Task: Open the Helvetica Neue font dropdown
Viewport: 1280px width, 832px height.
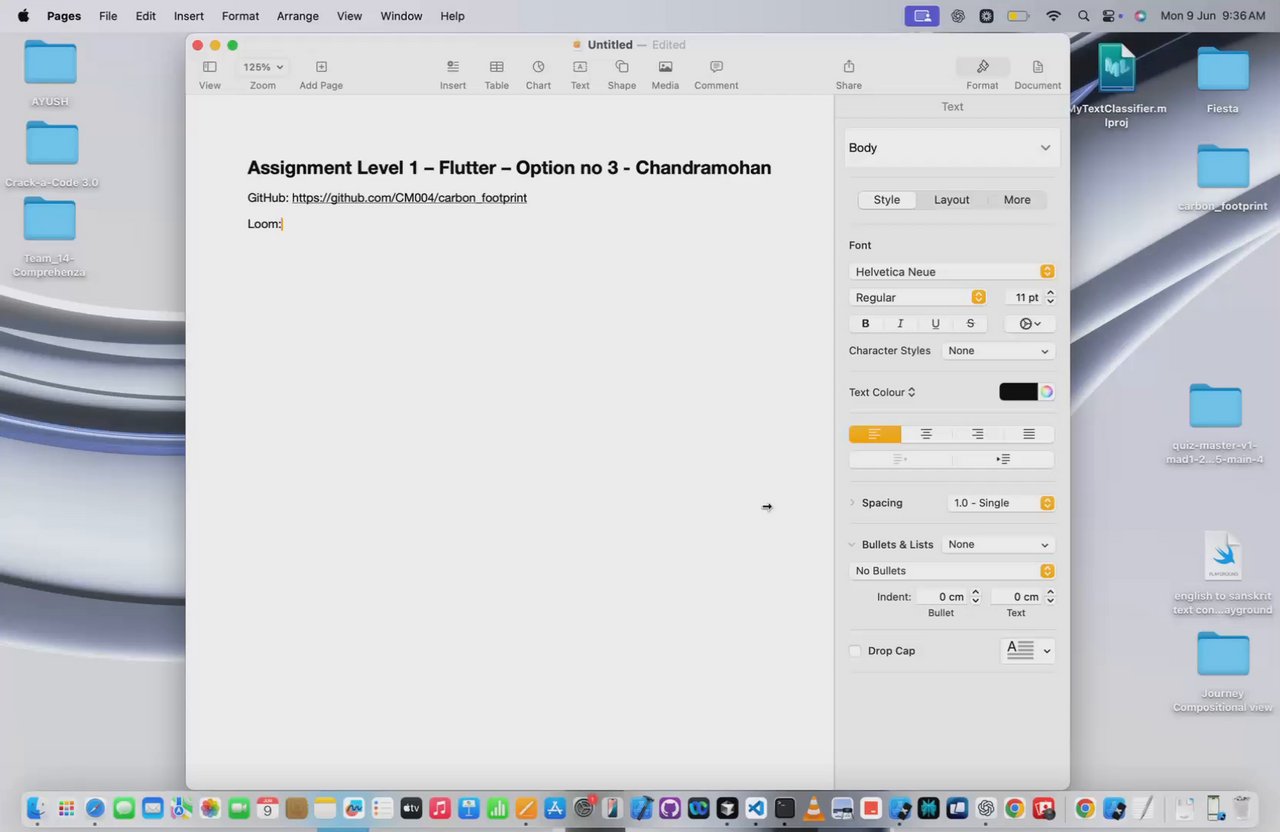Action: click(951, 272)
